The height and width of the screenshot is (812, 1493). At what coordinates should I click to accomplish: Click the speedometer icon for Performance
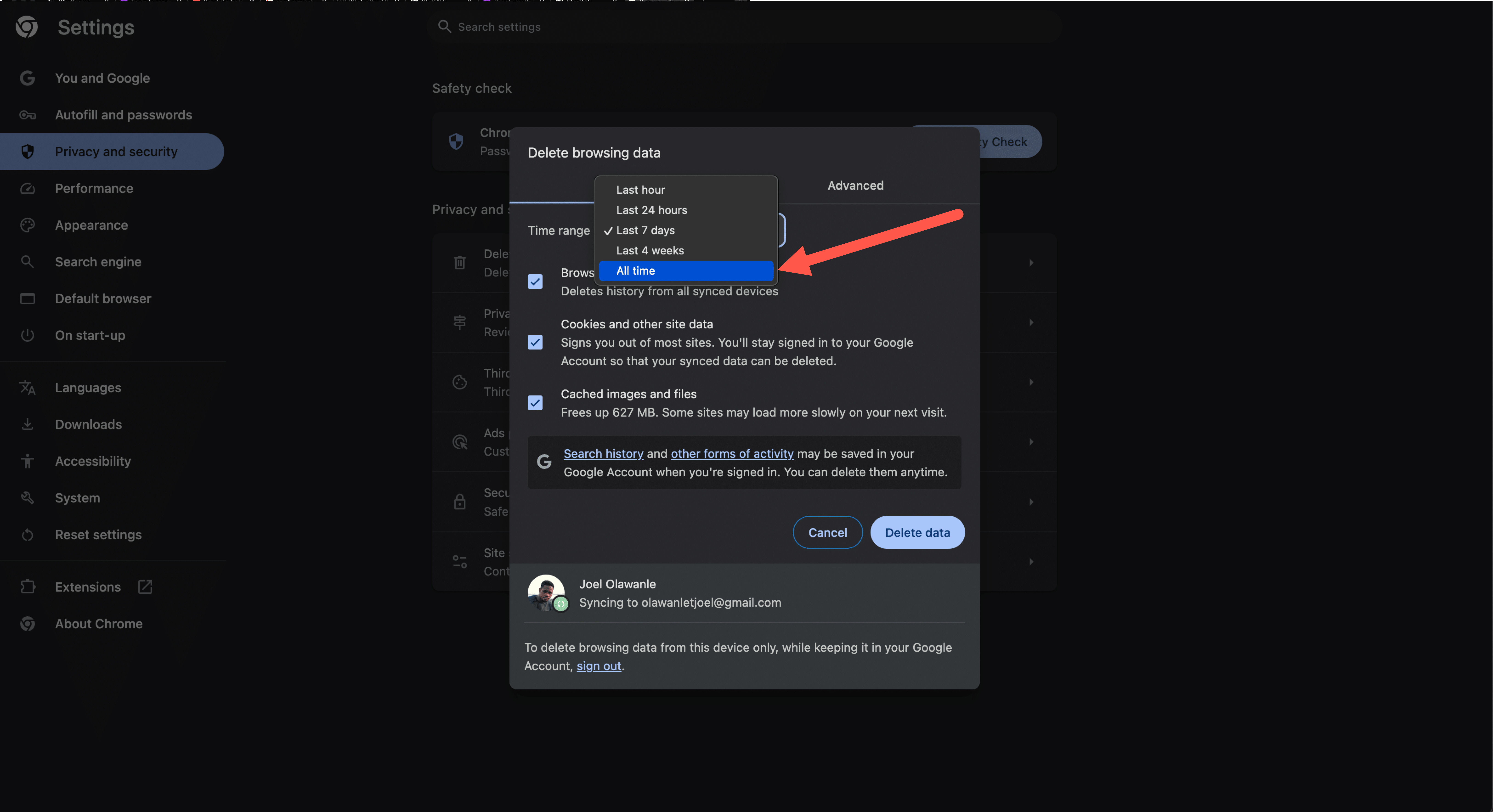tap(27, 188)
